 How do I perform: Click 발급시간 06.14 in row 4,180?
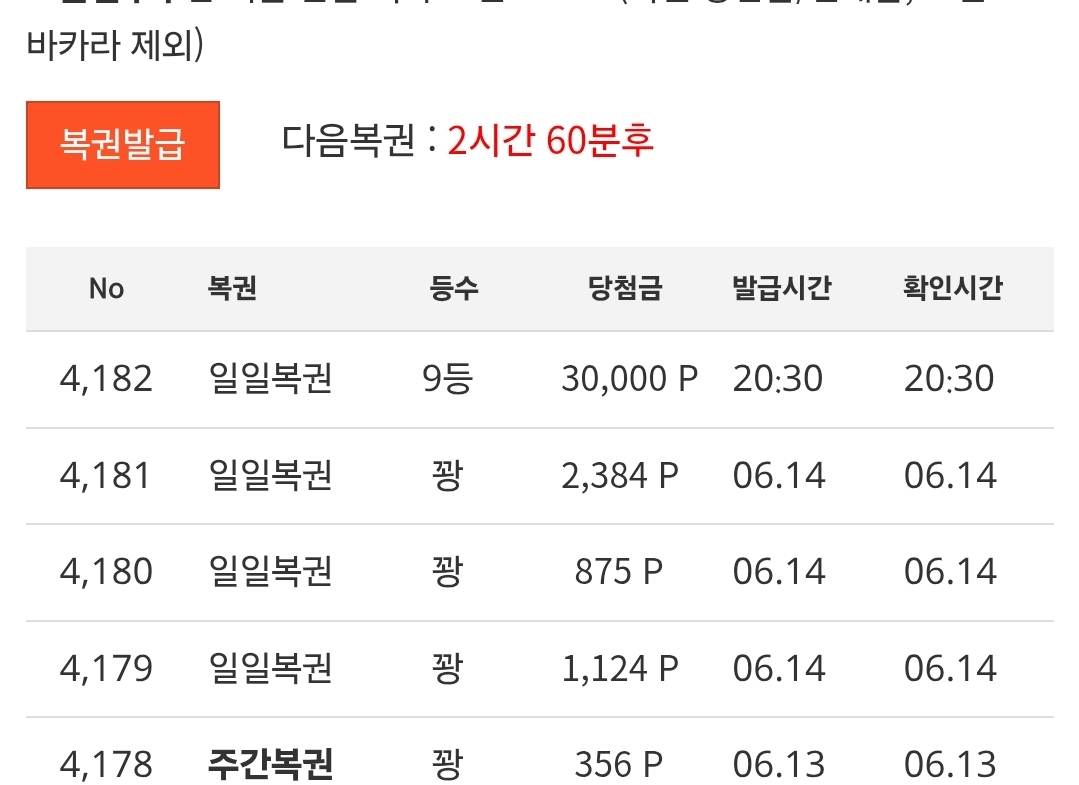click(x=779, y=572)
